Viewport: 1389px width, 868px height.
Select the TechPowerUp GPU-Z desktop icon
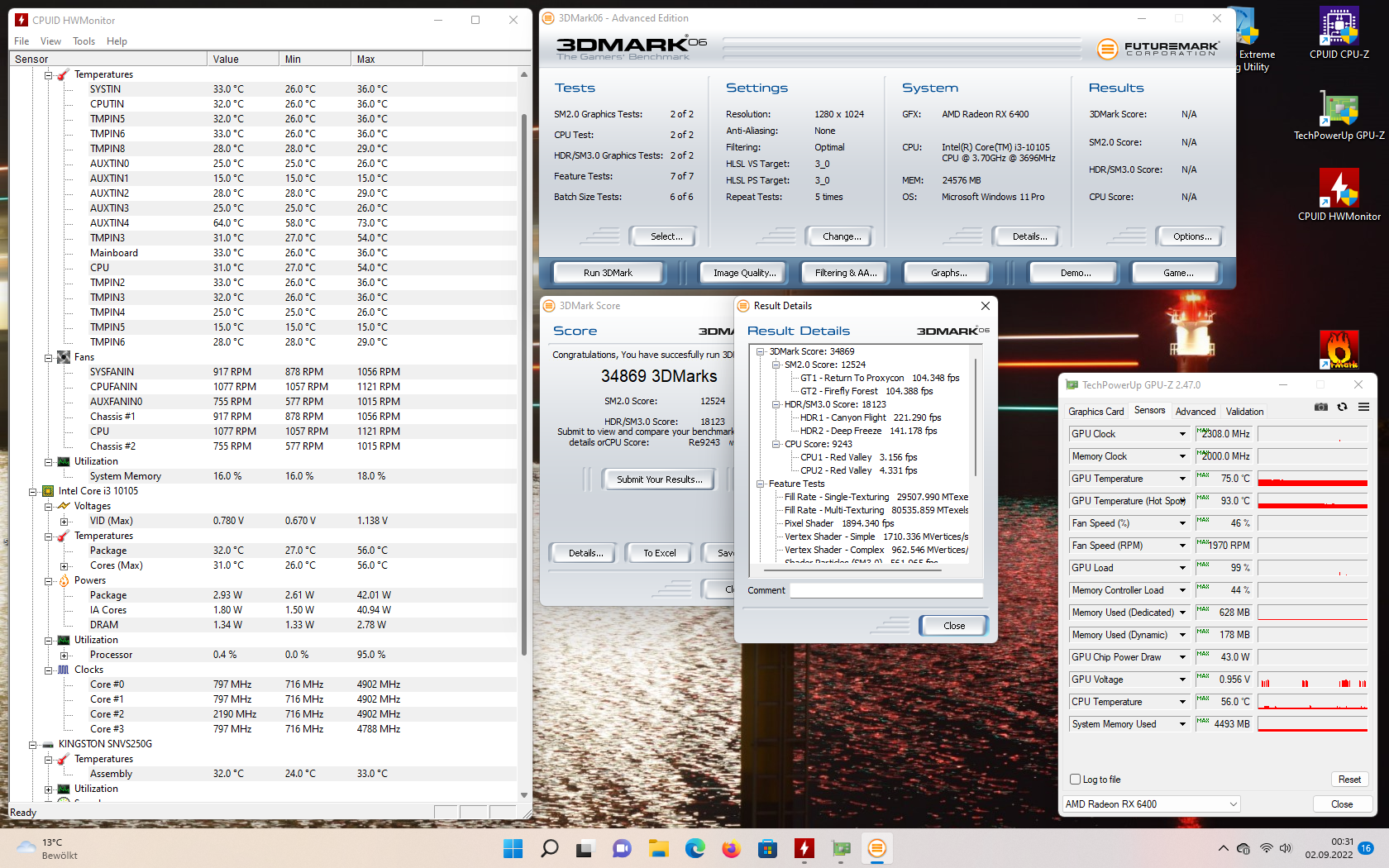(x=1339, y=116)
